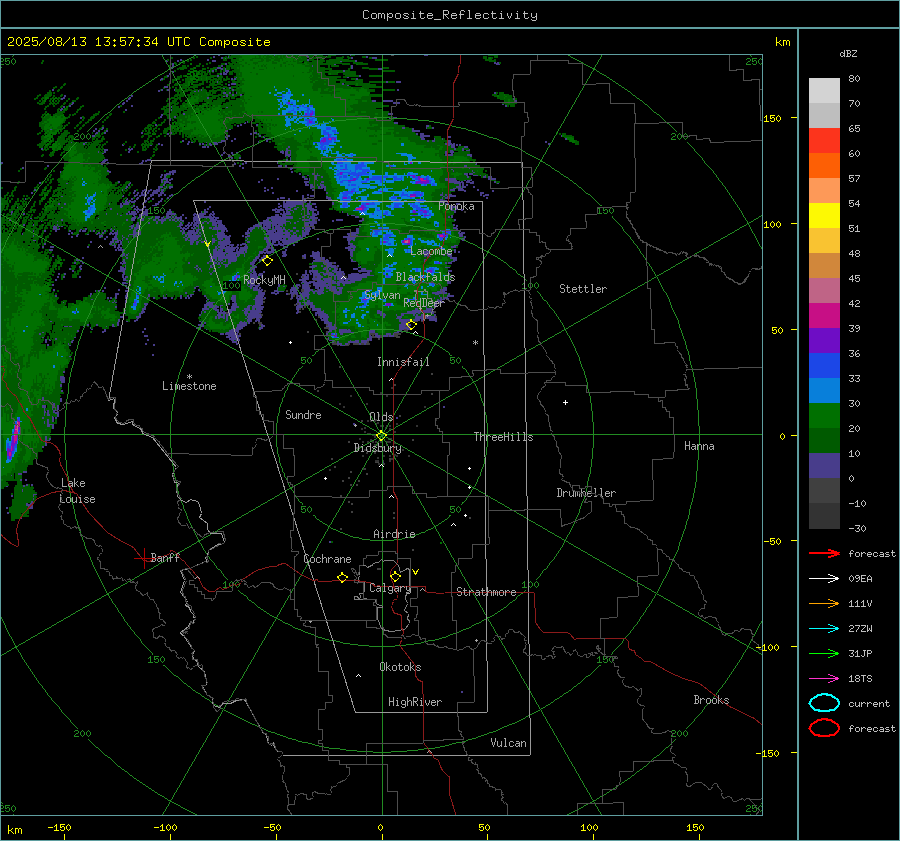Click the cyan 27ZW arrow icon
This screenshot has width=900, height=841.
click(824, 629)
